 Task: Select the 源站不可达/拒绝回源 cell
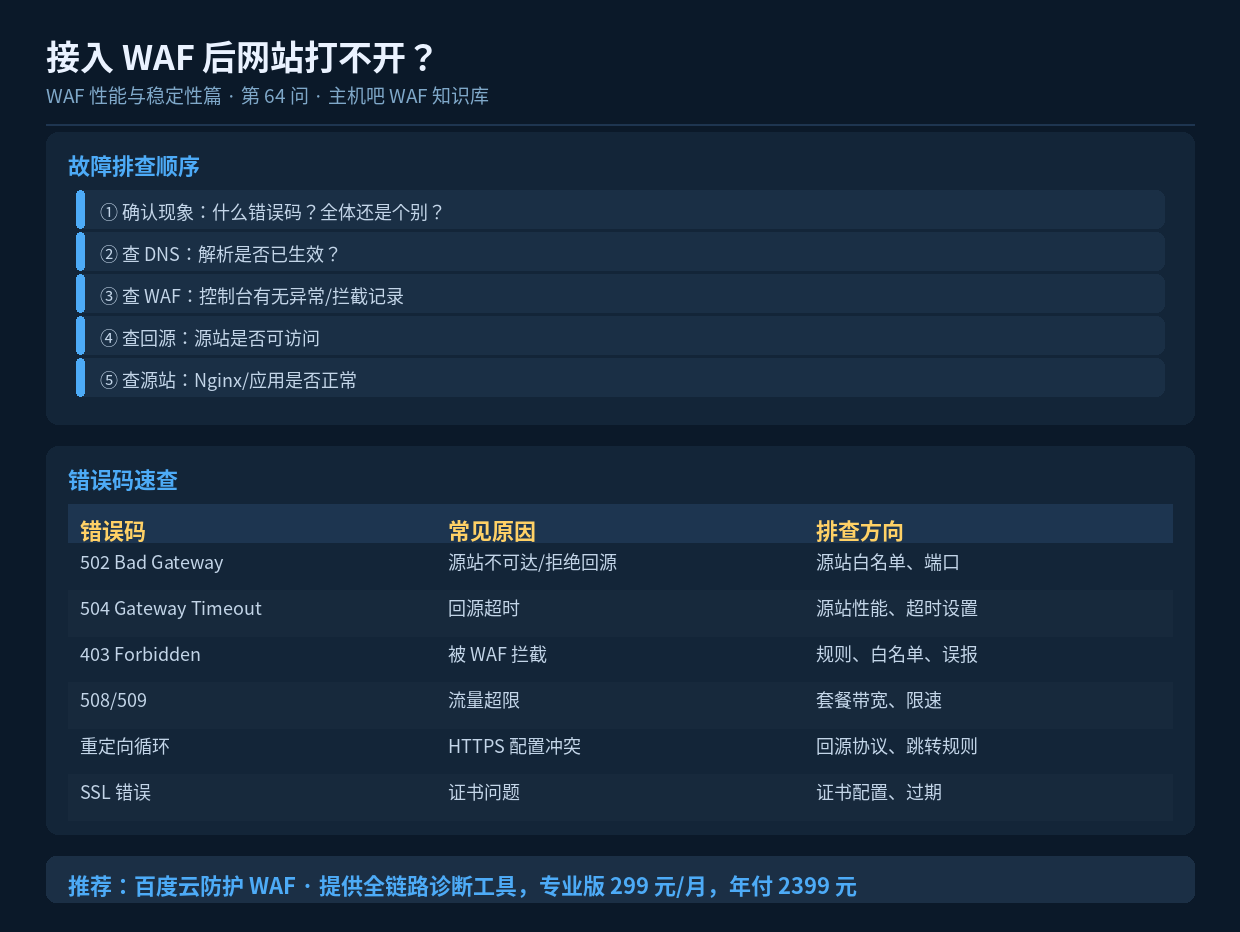[x=532, y=562]
